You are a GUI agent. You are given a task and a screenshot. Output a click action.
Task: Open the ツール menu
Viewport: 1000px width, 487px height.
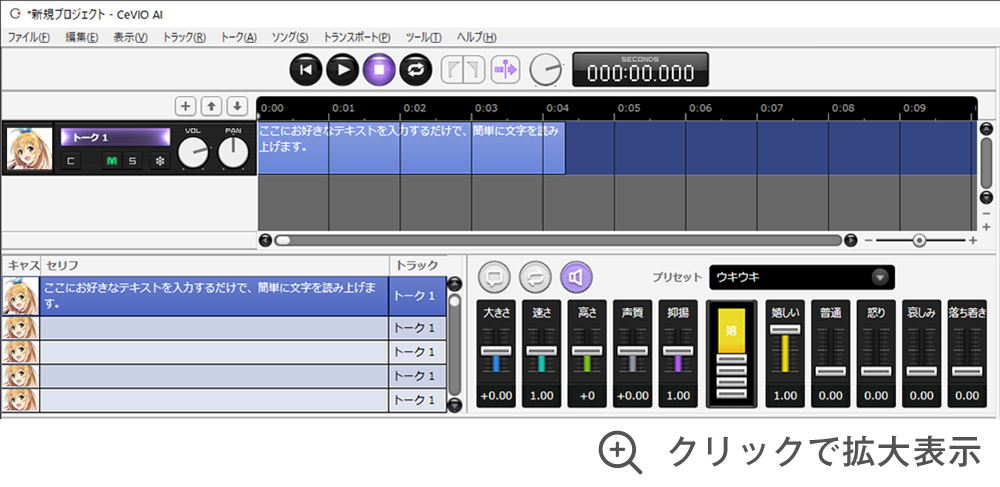(x=423, y=37)
